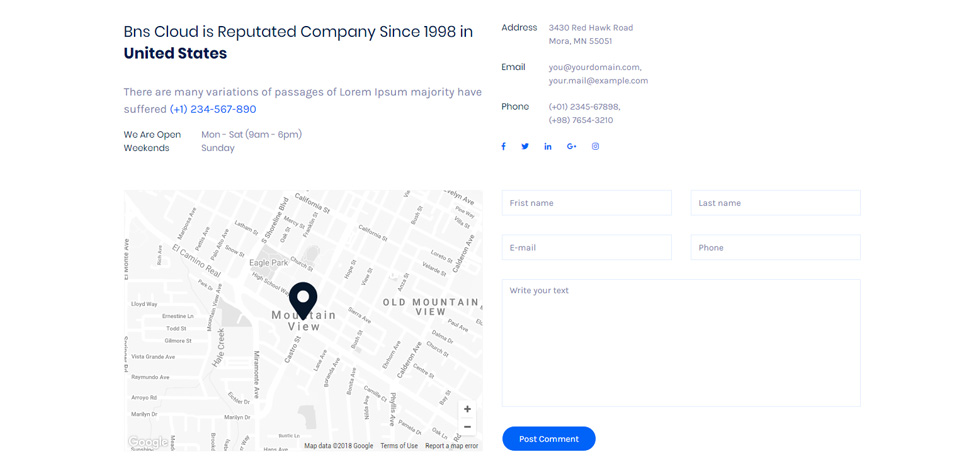Click Miramonte Ave label on map
The height and width of the screenshot is (471, 980).
point(256,374)
